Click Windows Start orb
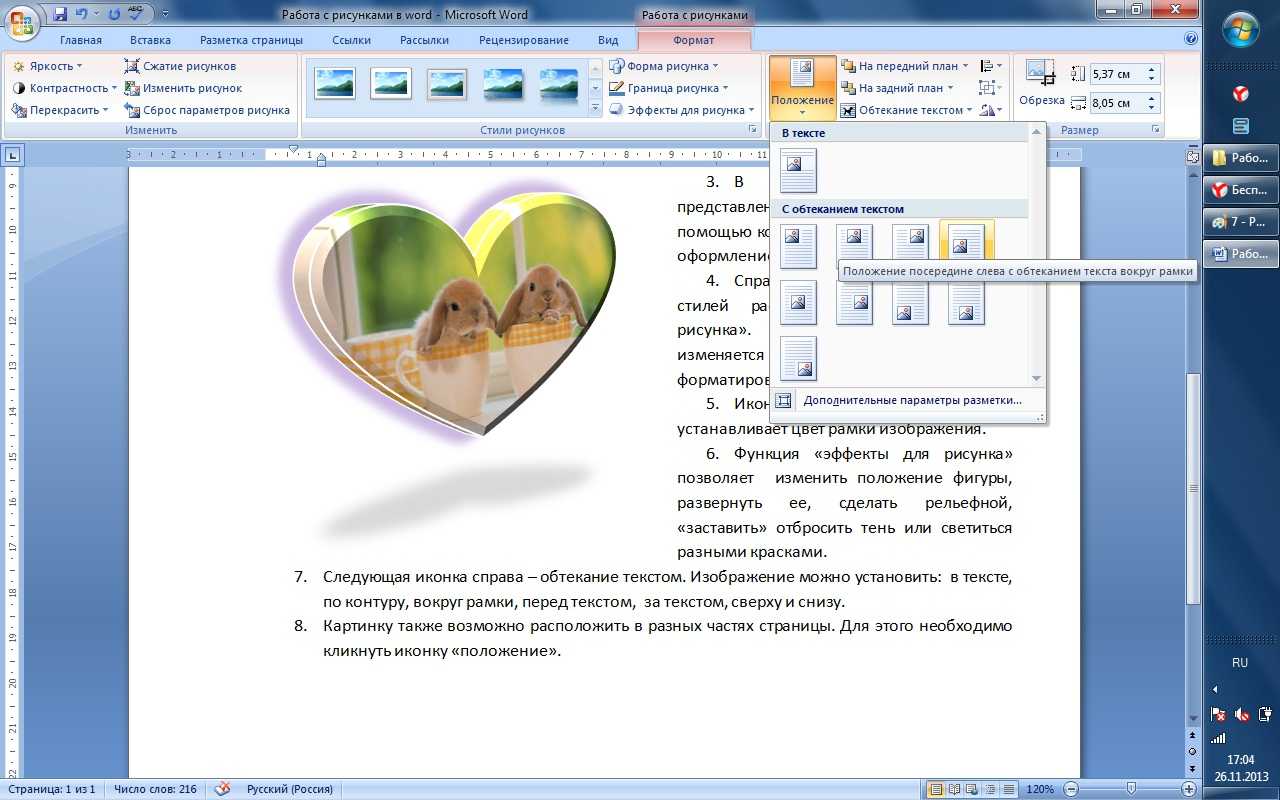 [x=1240, y=27]
